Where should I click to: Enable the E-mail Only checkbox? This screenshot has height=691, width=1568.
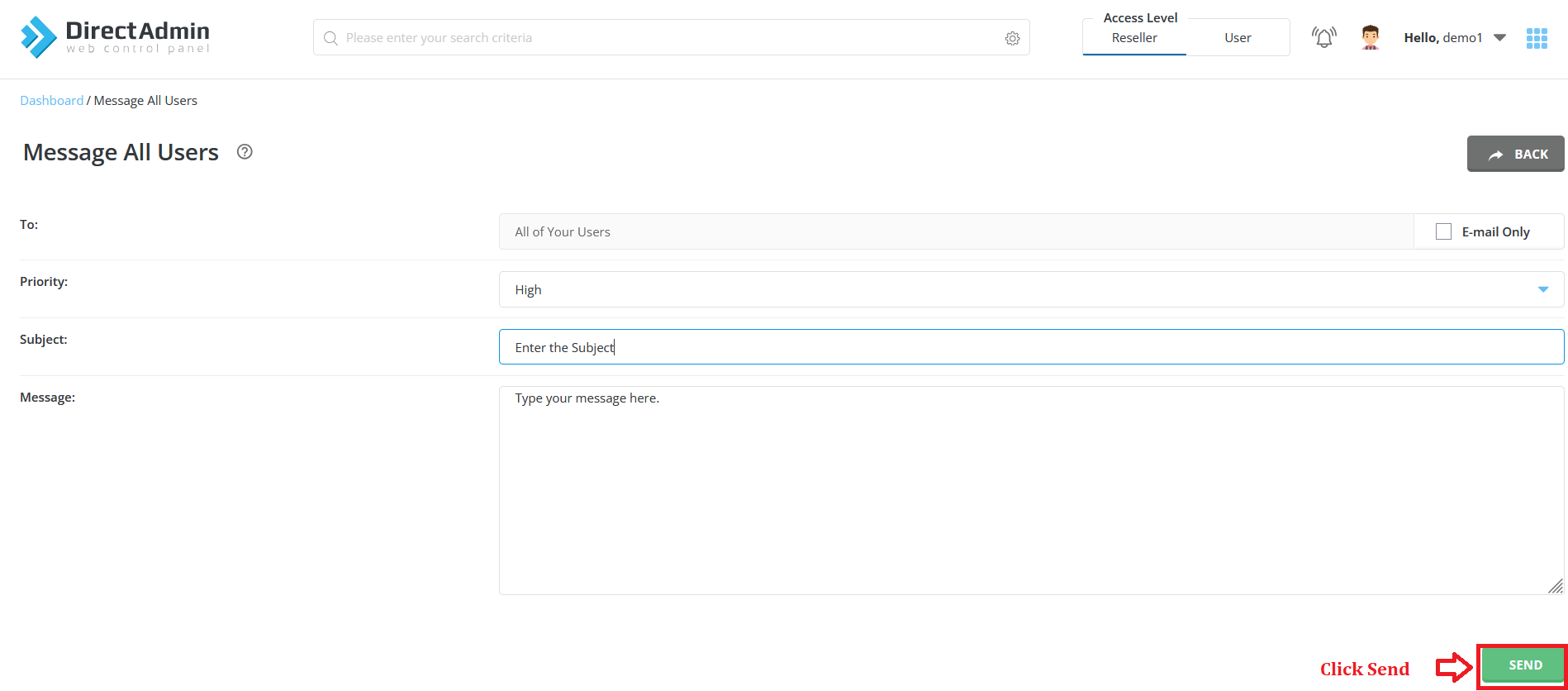[1443, 231]
